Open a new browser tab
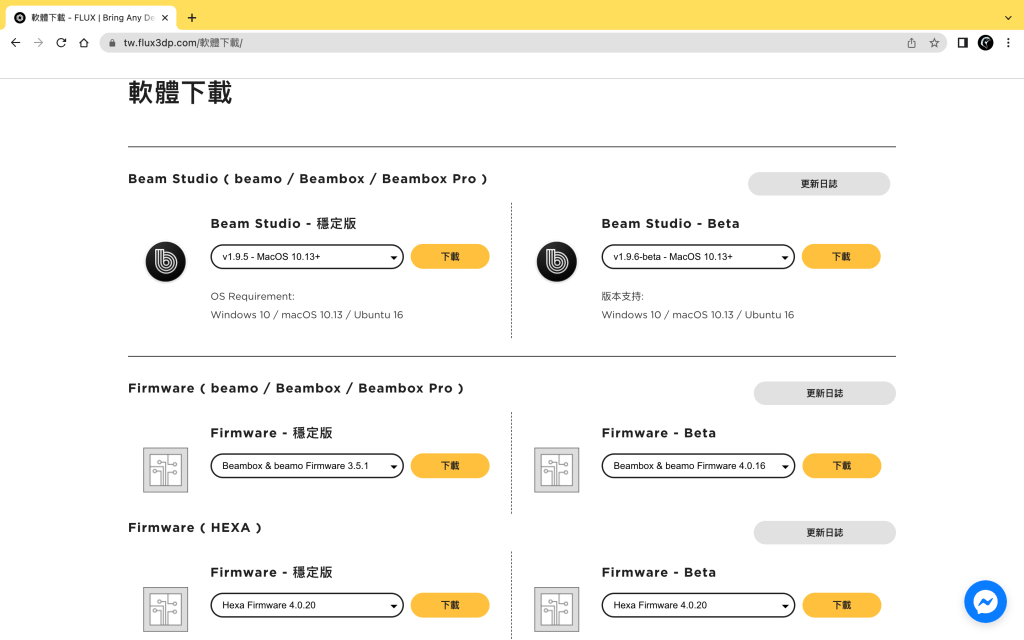The image size is (1024, 640). tap(192, 17)
